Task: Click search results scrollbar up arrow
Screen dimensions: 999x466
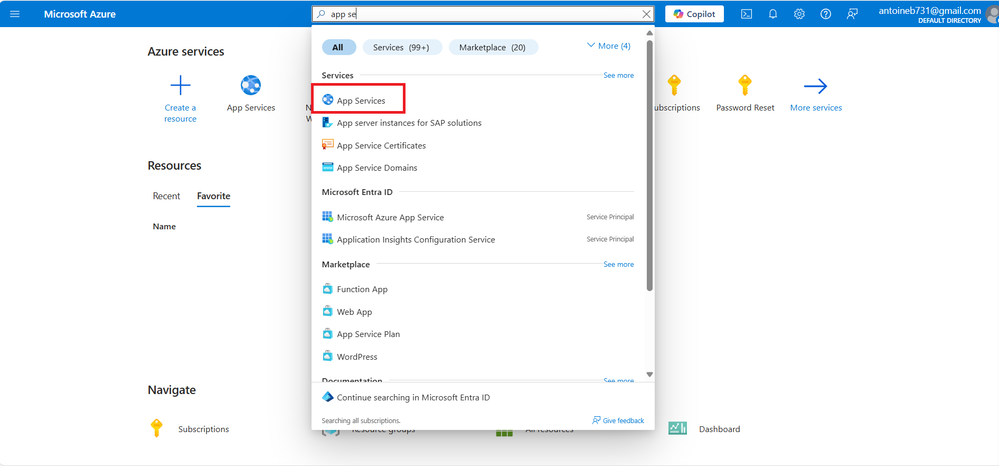Action: tap(650, 33)
